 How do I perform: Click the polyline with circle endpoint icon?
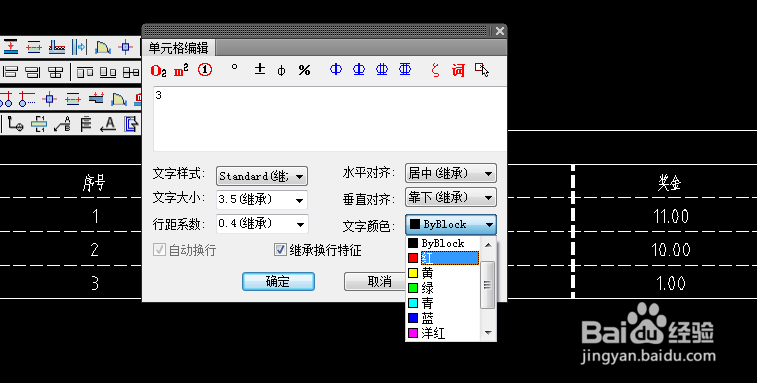15,125
